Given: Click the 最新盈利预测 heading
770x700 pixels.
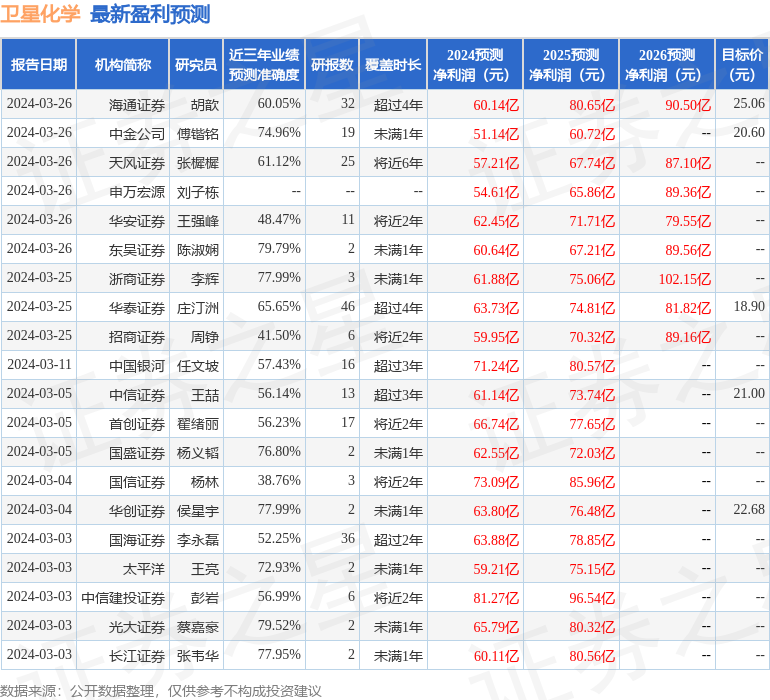Looking at the screenshot, I should pyautogui.click(x=150, y=14).
